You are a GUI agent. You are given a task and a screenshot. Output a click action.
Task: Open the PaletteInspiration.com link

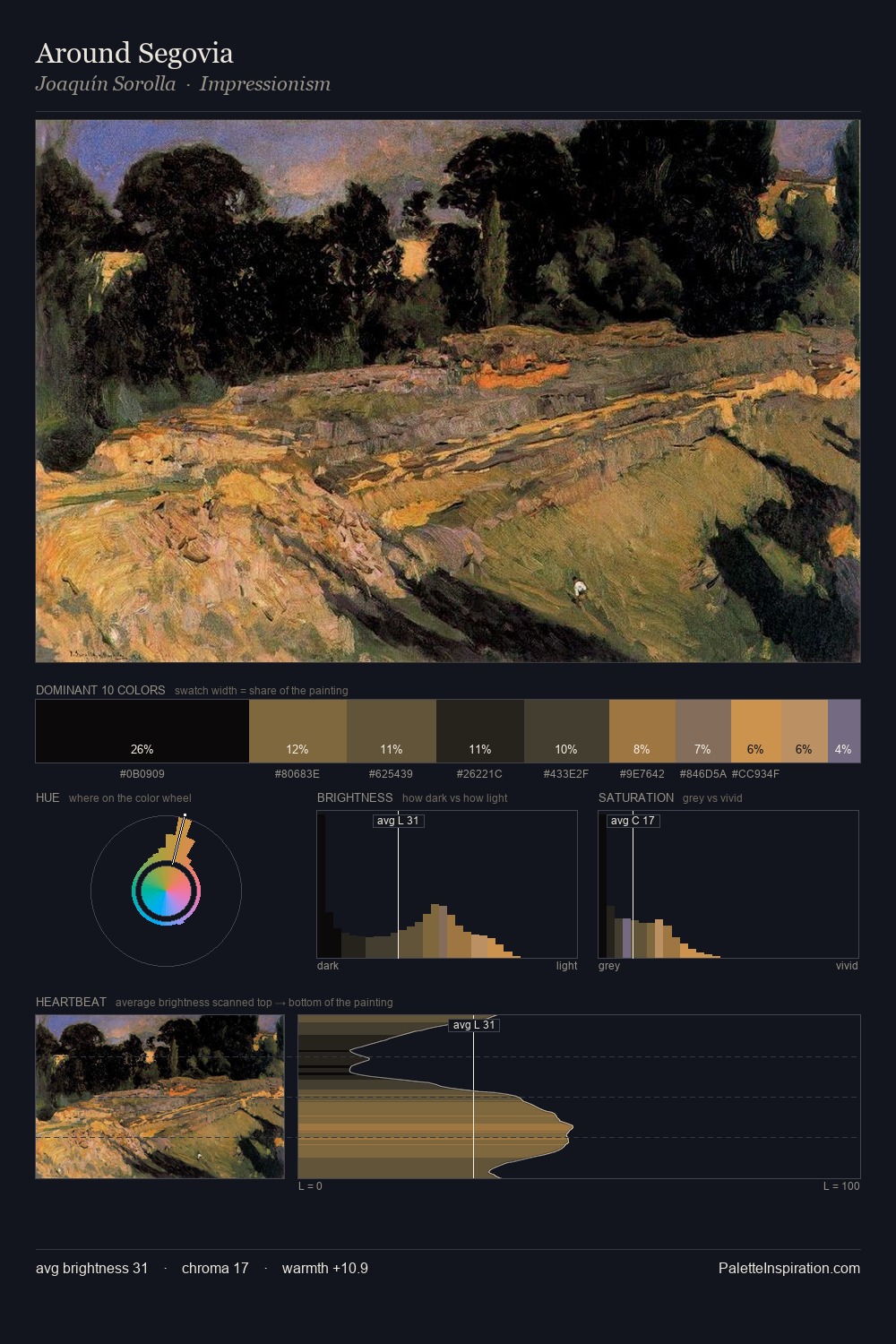tap(789, 1269)
